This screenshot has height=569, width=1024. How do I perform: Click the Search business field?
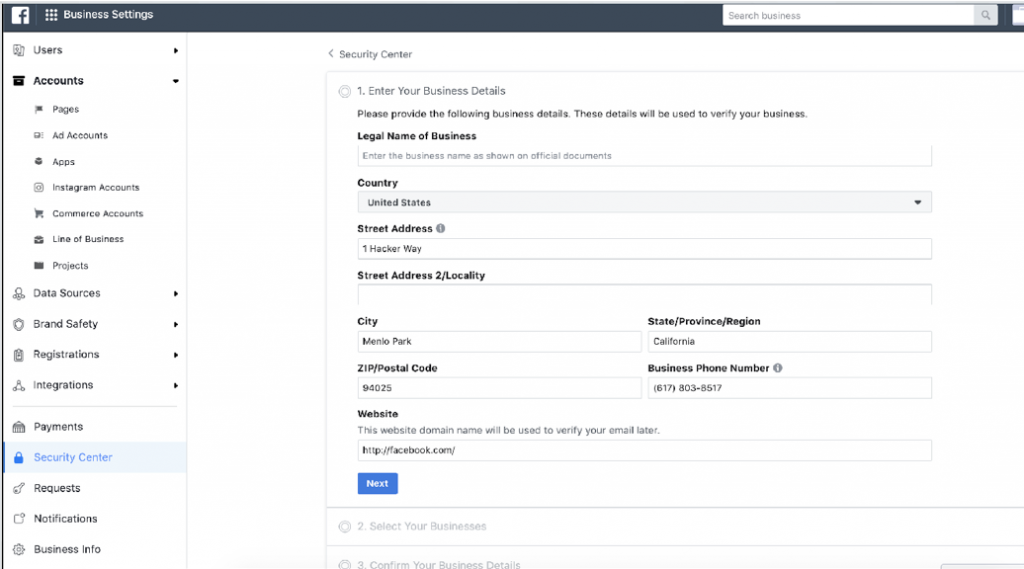[848, 16]
